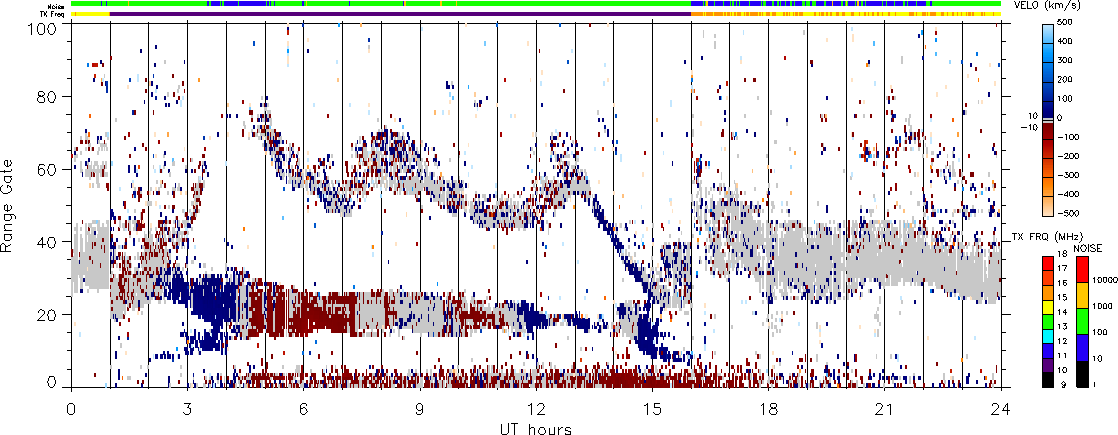Click the 12 tick label on the UT hours axis
This screenshot has width=1118, height=435.
(536, 407)
